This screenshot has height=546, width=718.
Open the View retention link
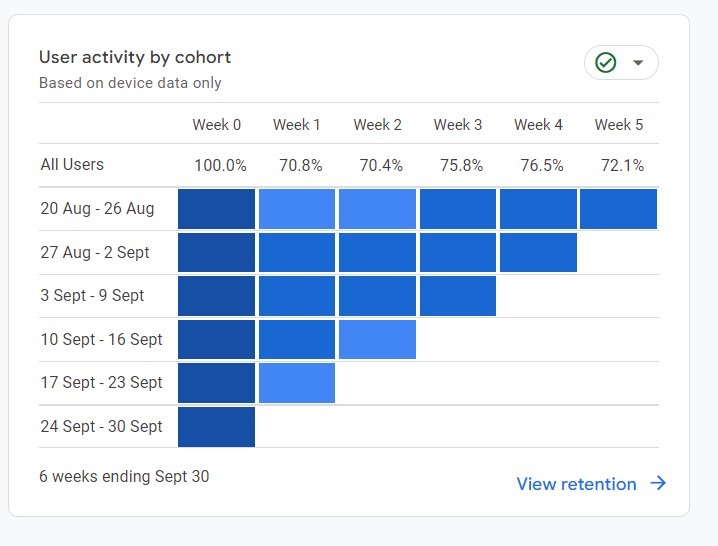click(x=576, y=484)
